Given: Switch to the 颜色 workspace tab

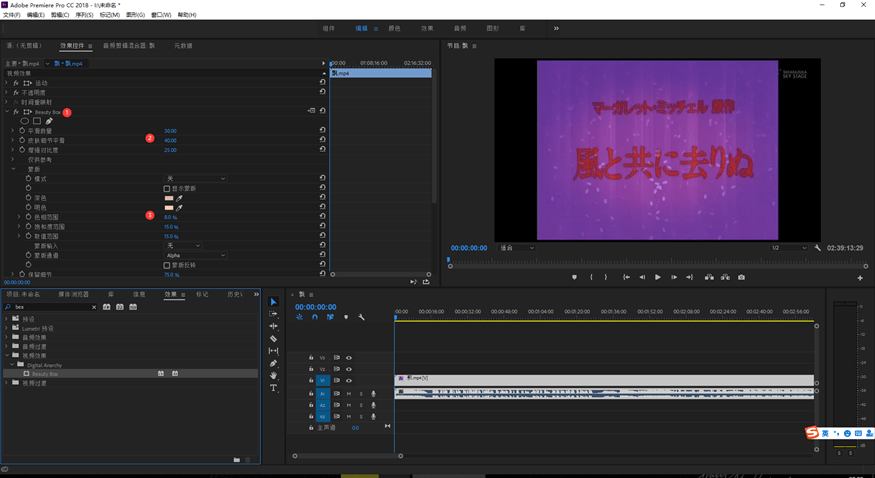Looking at the screenshot, I should [x=394, y=28].
